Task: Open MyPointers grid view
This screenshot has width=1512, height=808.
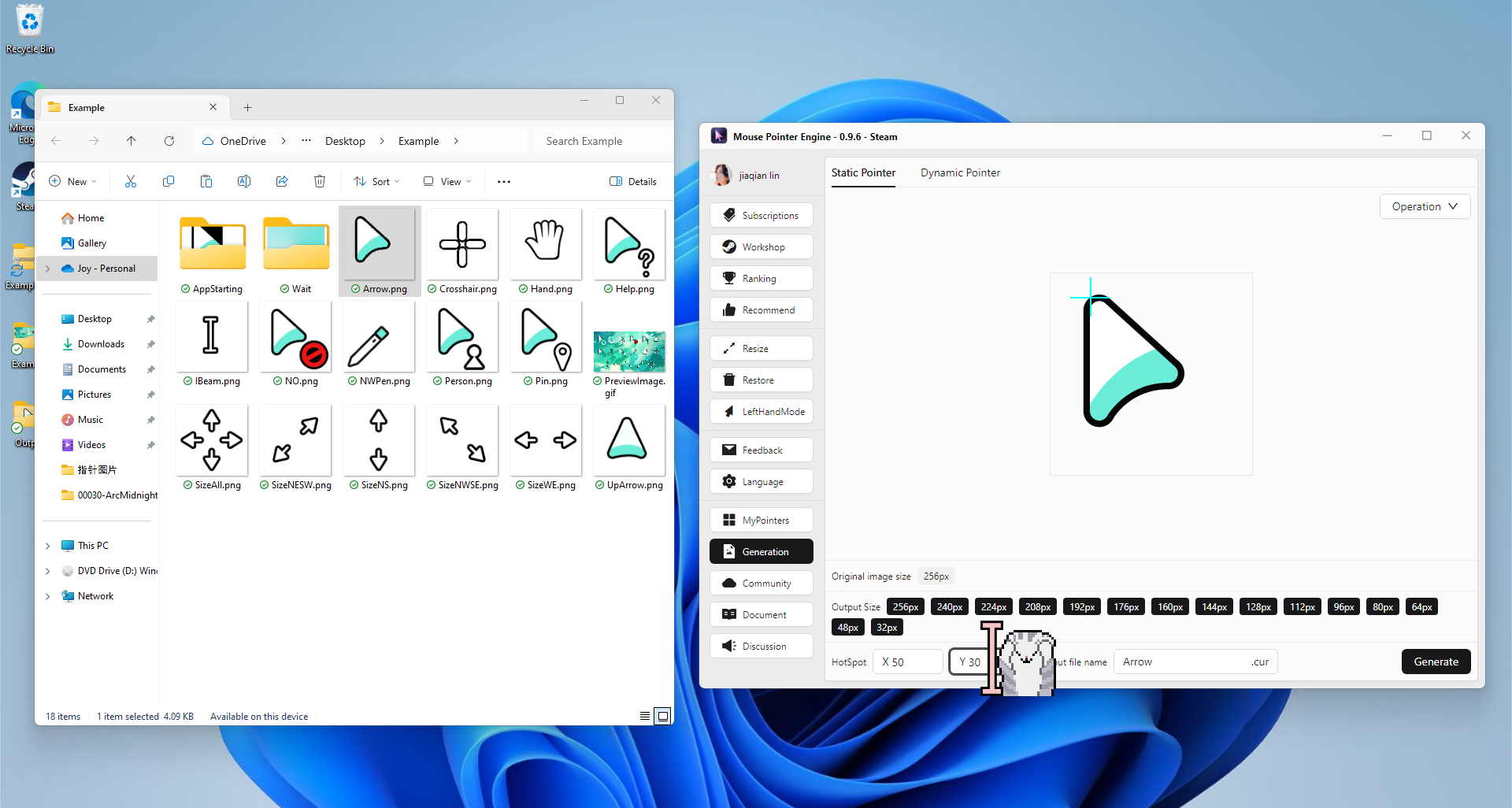Action: pyautogui.click(x=761, y=521)
